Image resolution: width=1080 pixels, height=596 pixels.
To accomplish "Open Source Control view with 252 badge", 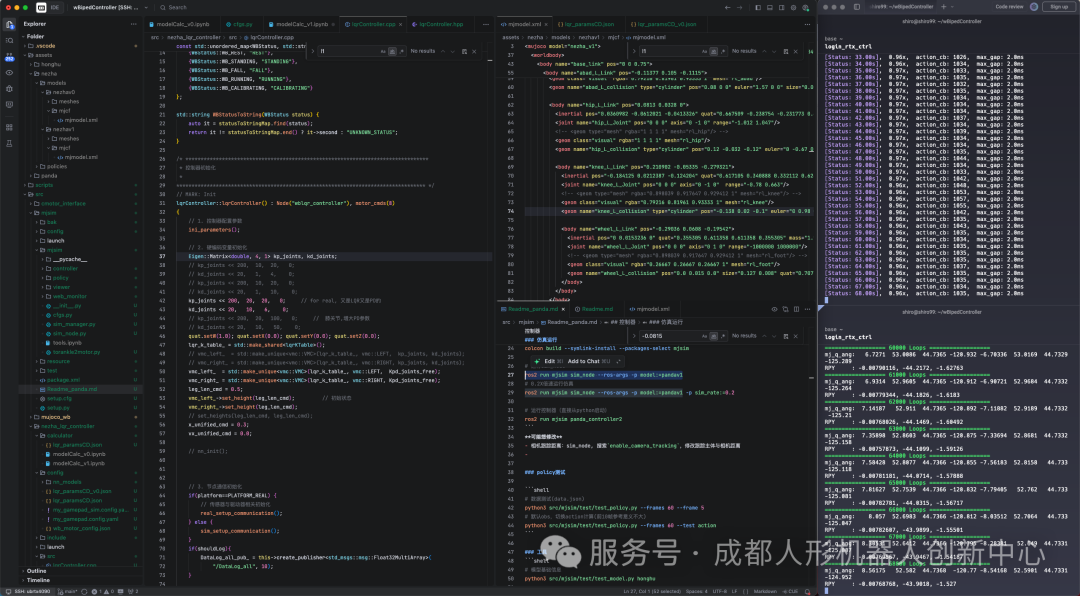I will pyautogui.click(x=10, y=56).
